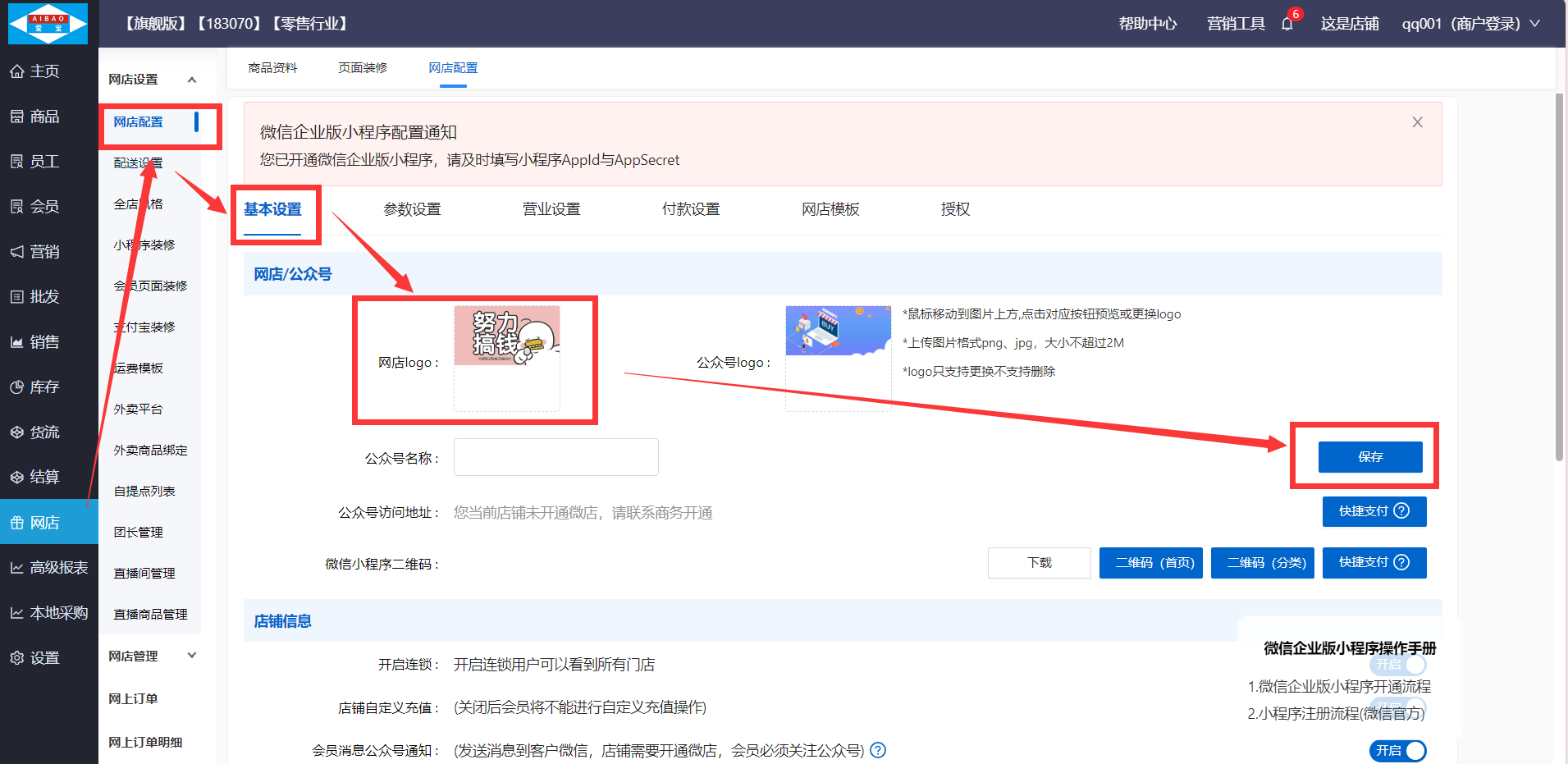Dismiss the 微信企业版小程序配置通知 banner
This screenshot has width=1568, height=764.
click(x=1417, y=122)
